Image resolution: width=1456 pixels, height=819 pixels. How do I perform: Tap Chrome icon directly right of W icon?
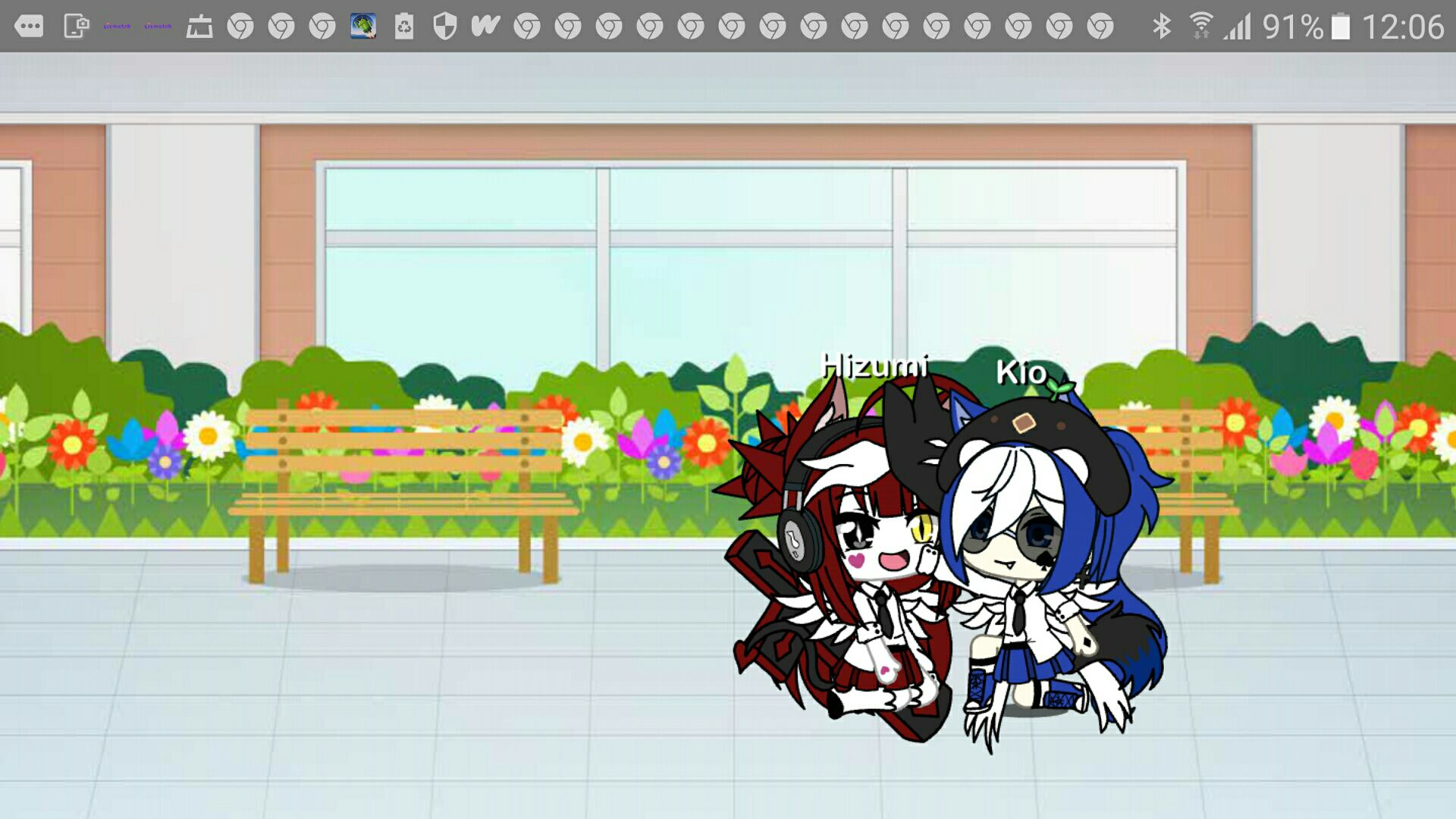coord(527,27)
